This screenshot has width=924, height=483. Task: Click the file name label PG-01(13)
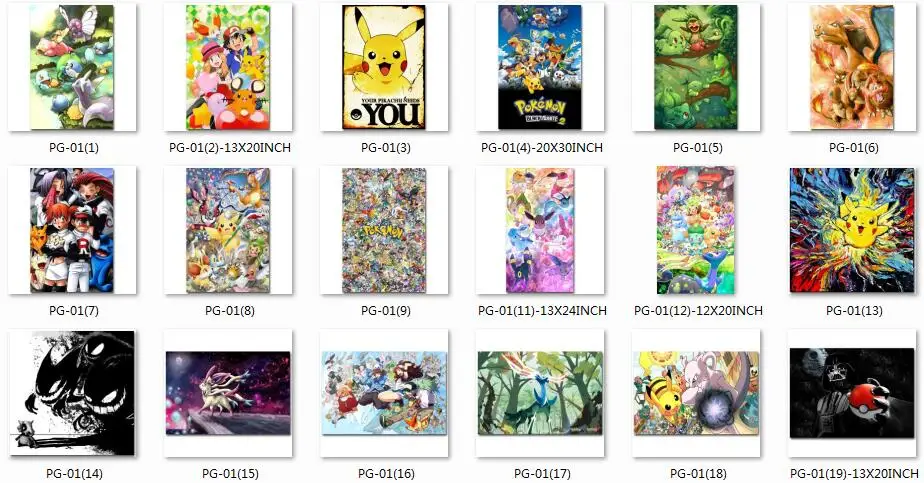click(854, 310)
